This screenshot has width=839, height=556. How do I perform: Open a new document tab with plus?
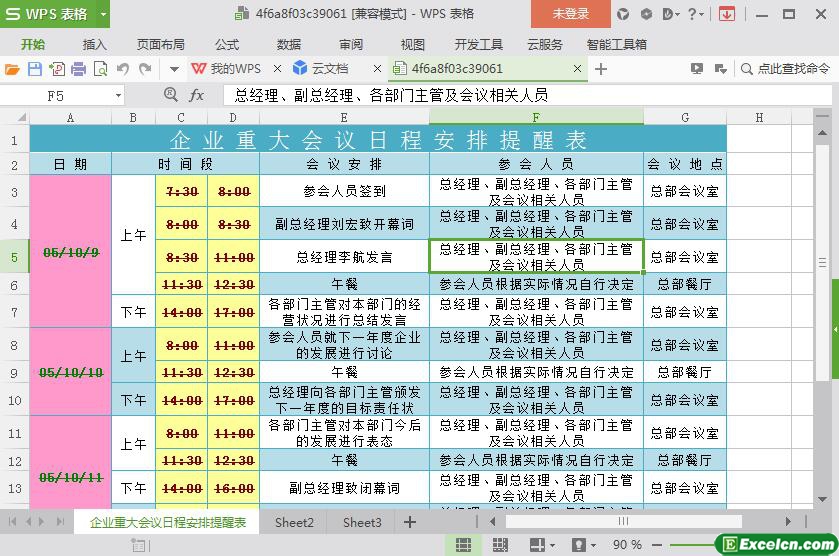[x=601, y=69]
